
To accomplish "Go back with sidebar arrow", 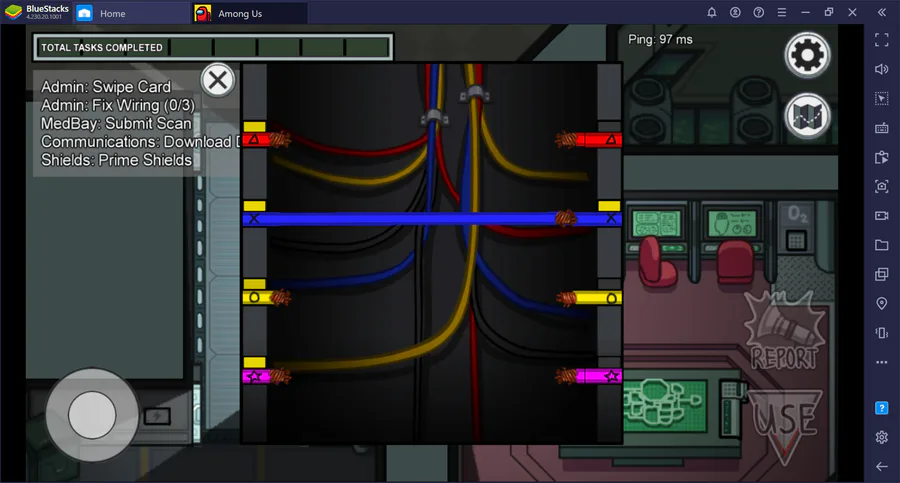I will click(x=882, y=467).
